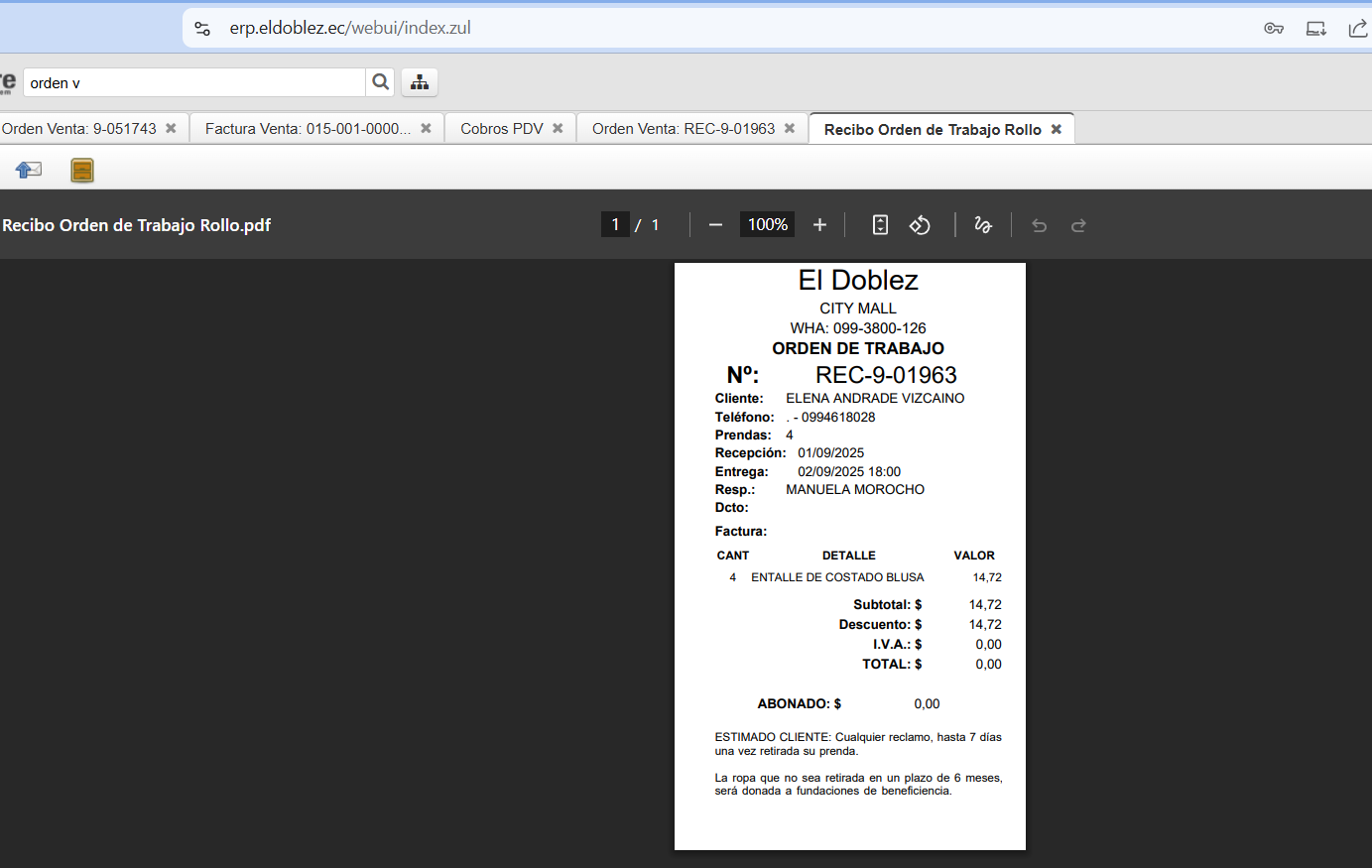1372x868 pixels.
Task: Click the site information icon in address bar
Action: coord(202,28)
